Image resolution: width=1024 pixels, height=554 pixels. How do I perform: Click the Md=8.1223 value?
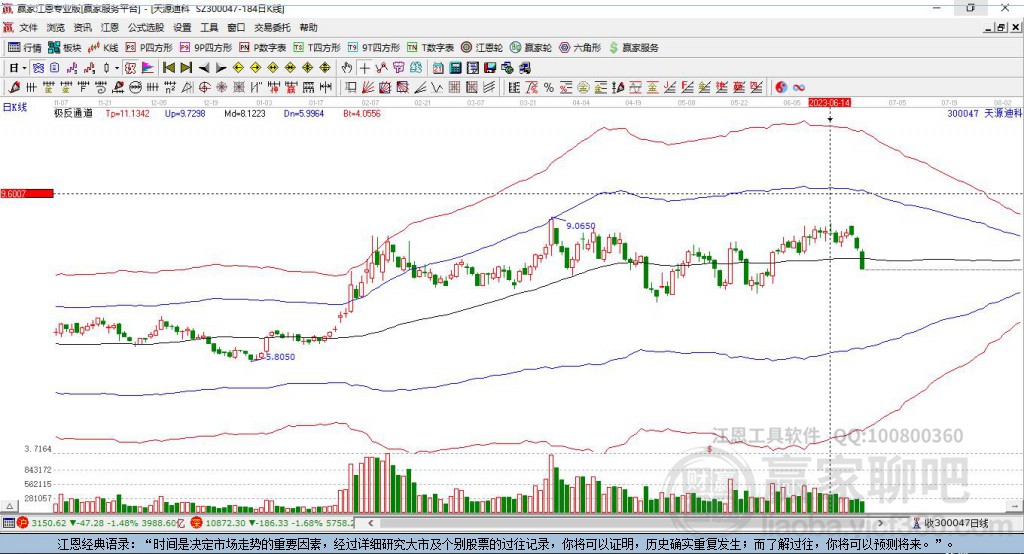(x=245, y=113)
